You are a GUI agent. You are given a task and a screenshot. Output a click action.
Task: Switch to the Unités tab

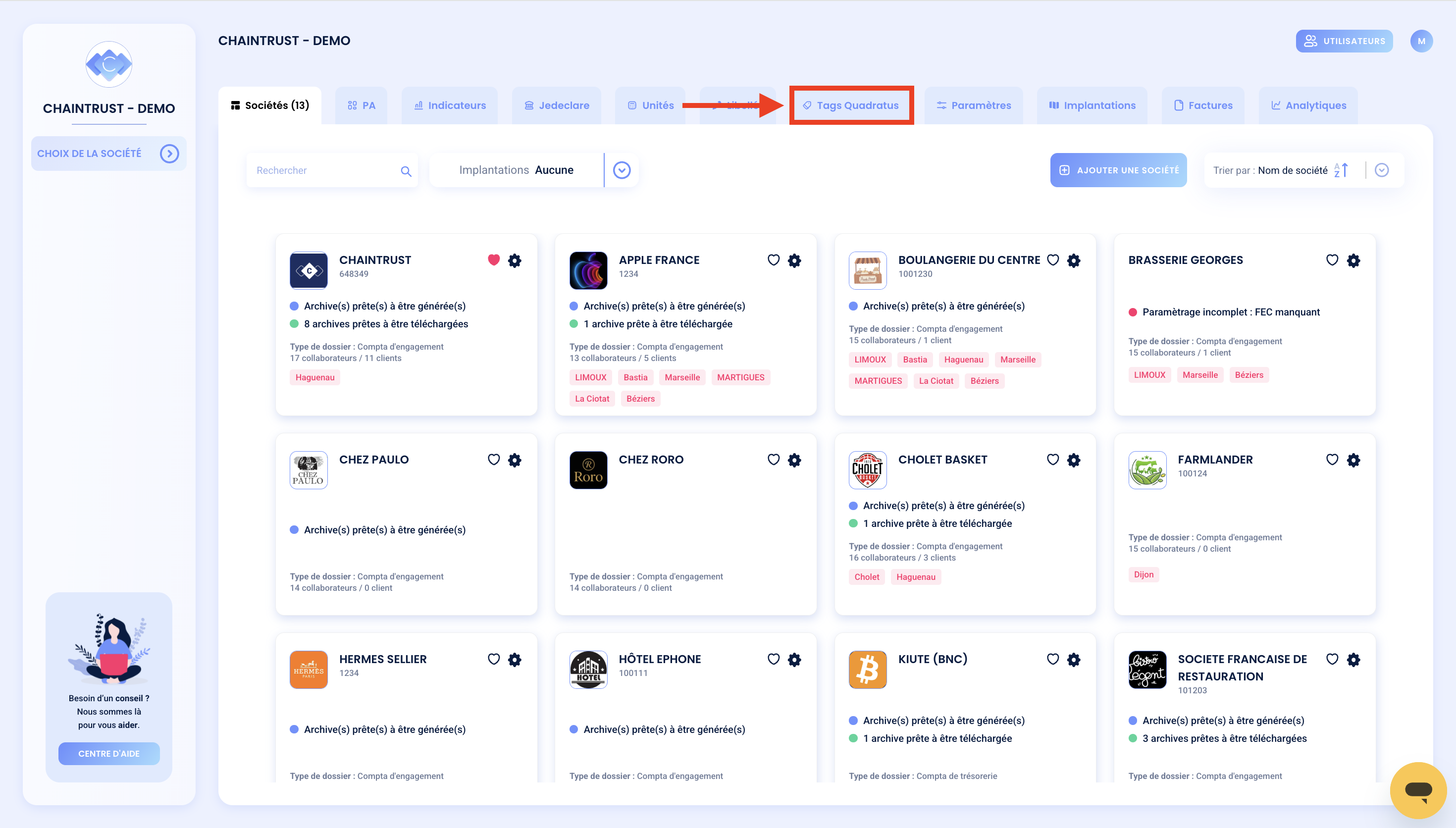click(x=650, y=105)
